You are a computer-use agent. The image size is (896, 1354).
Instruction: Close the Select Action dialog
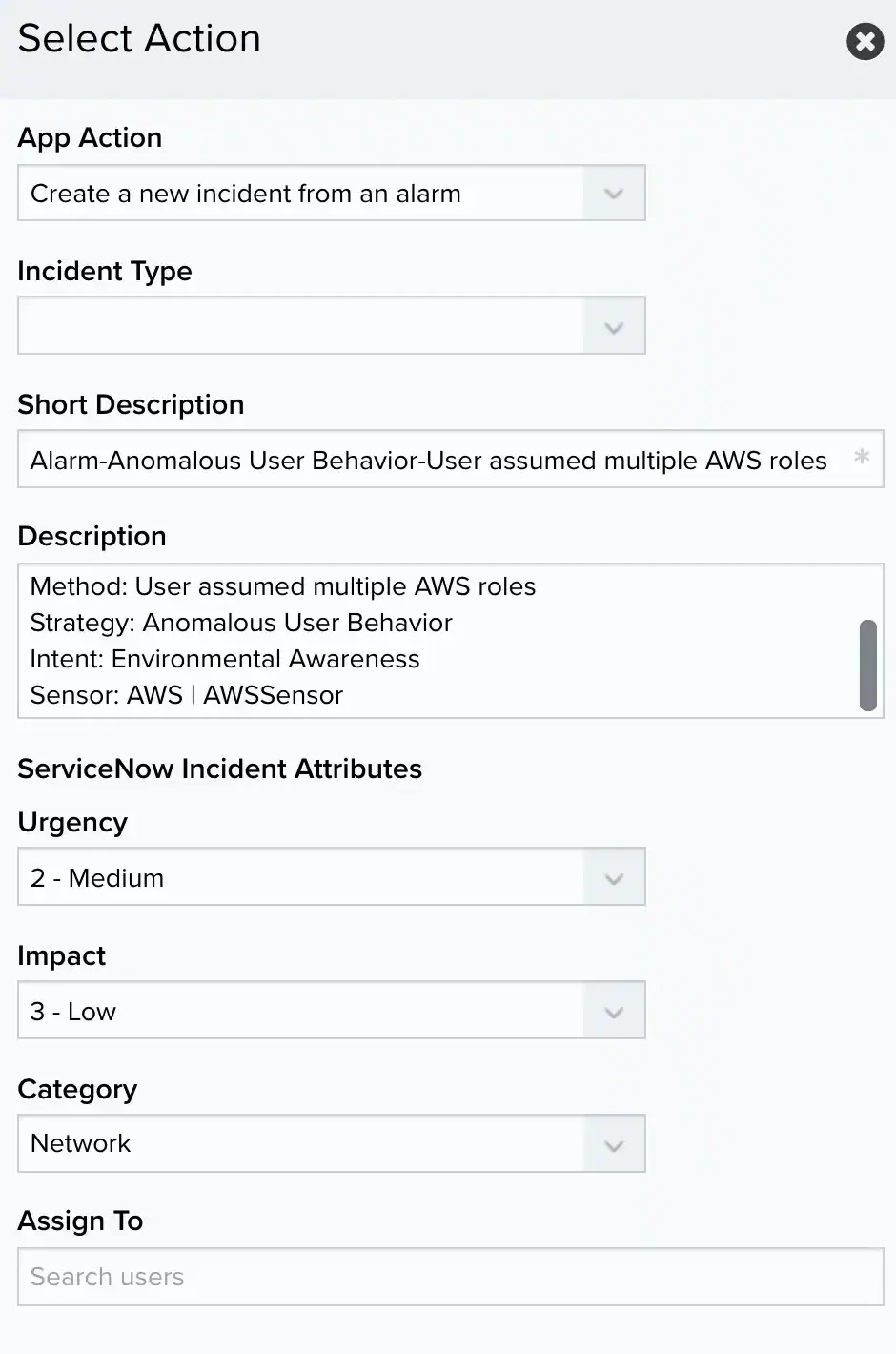pyautogui.click(x=865, y=41)
